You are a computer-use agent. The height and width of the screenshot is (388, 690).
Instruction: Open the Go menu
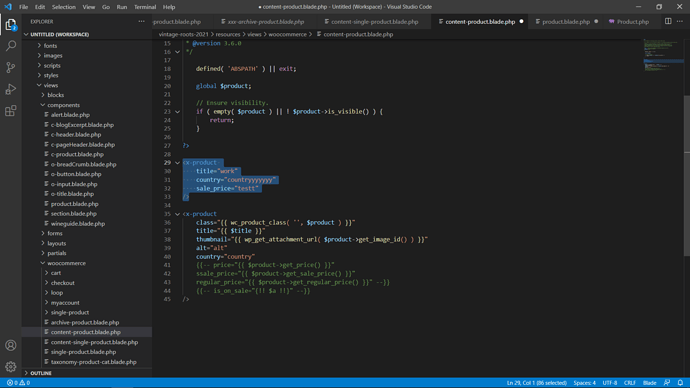[106, 7]
